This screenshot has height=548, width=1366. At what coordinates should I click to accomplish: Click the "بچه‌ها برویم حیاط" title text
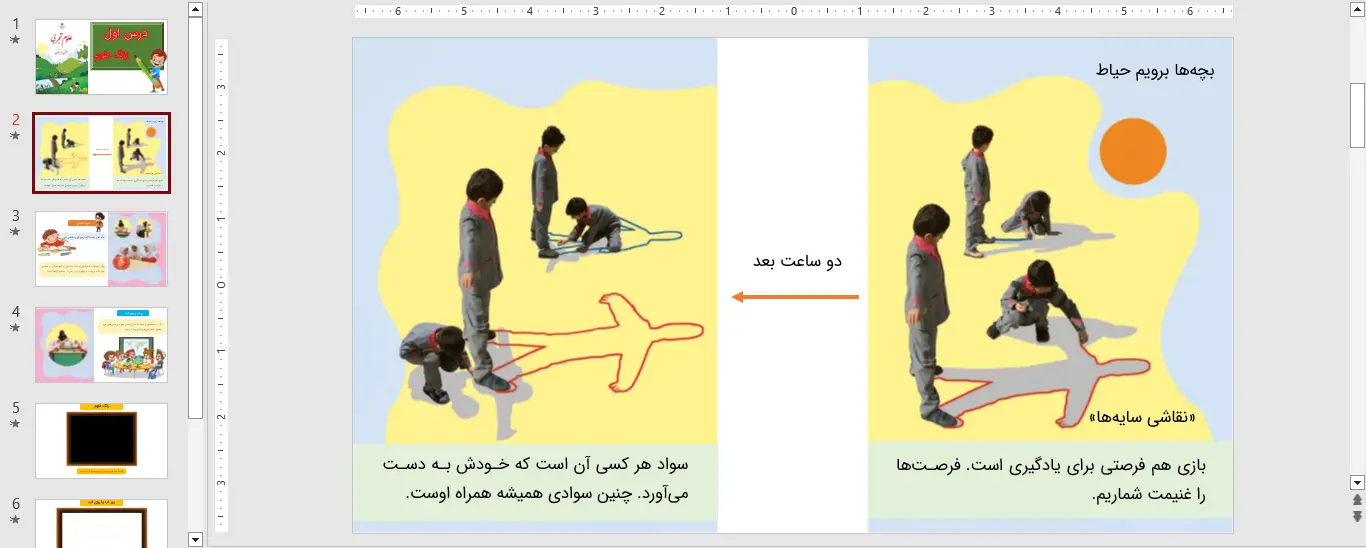pos(1156,72)
